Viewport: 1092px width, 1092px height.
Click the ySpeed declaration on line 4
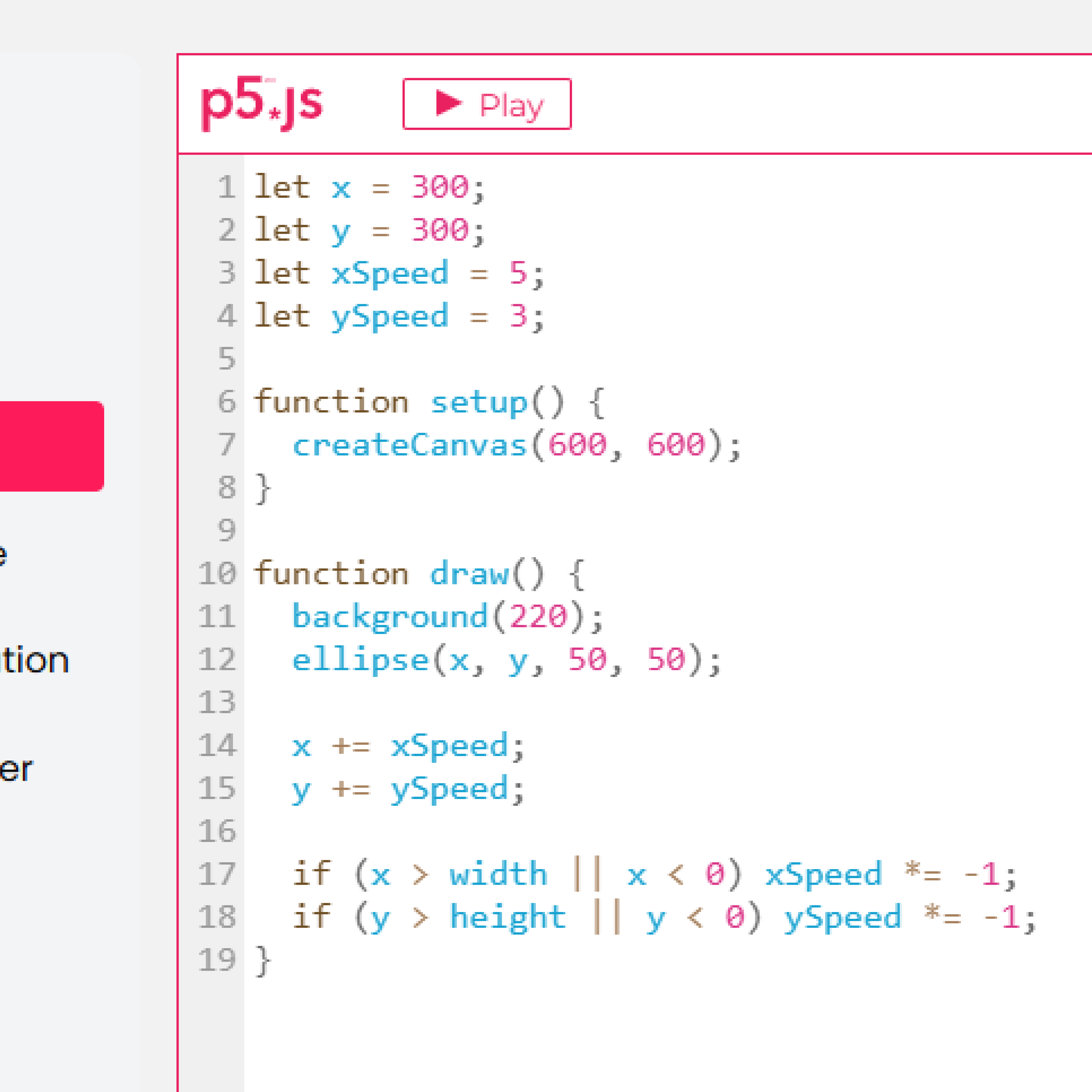[390, 316]
